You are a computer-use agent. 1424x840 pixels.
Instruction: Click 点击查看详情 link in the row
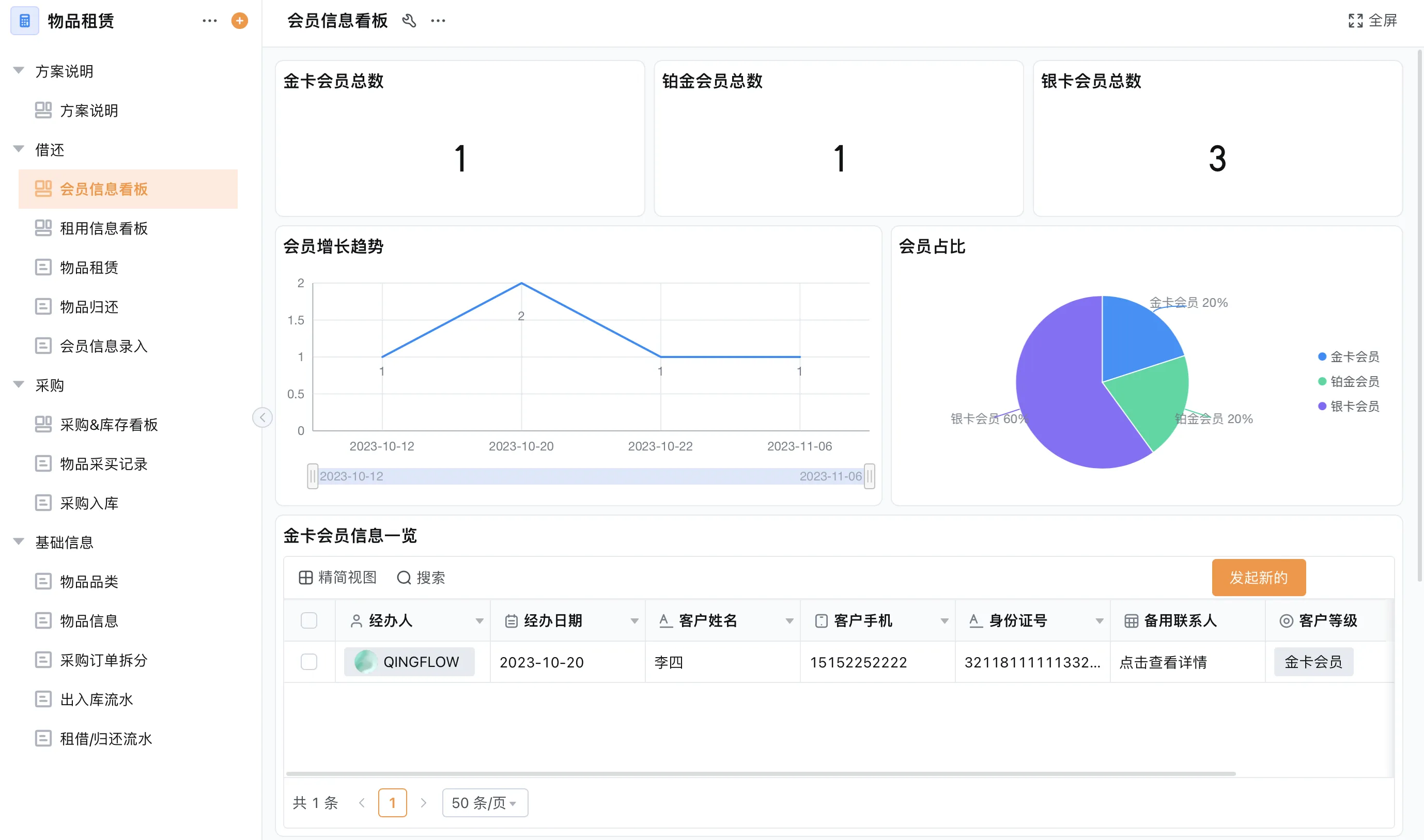pyautogui.click(x=1163, y=662)
